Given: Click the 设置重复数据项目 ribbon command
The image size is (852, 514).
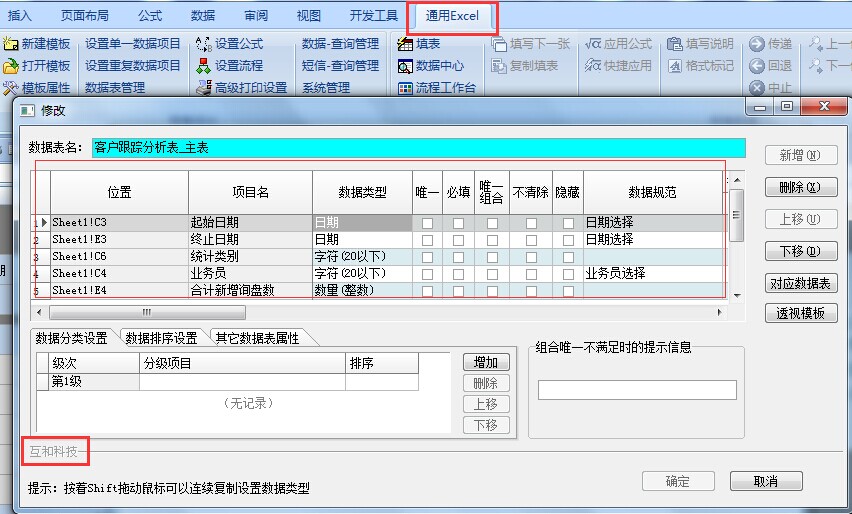Looking at the screenshot, I should pyautogui.click(x=133, y=66).
